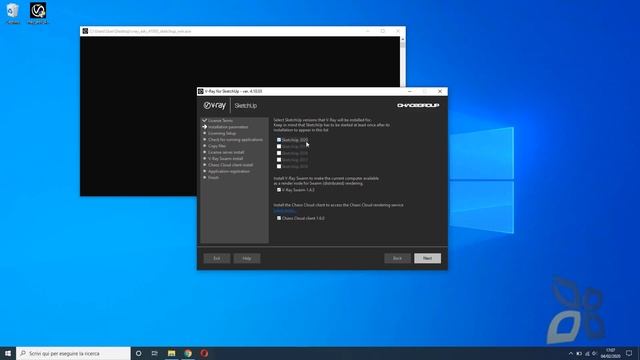The height and width of the screenshot is (360, 640).
Task: Maximize the console window behind the installer
Action: click(383, 31)
